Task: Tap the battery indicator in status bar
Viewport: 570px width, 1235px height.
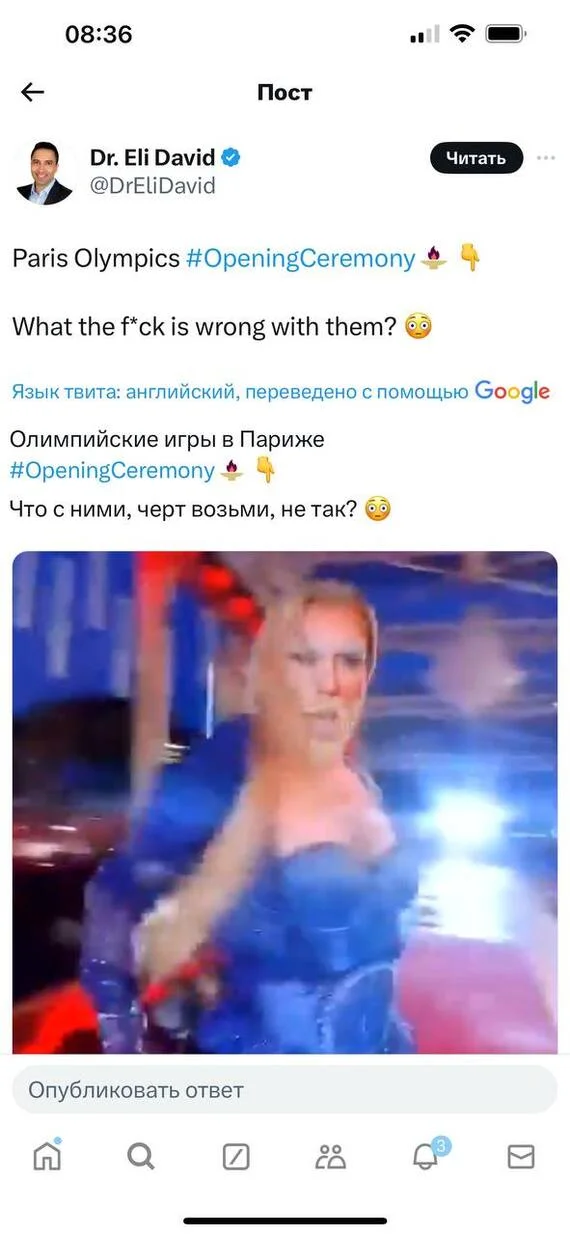Action: 507,34
